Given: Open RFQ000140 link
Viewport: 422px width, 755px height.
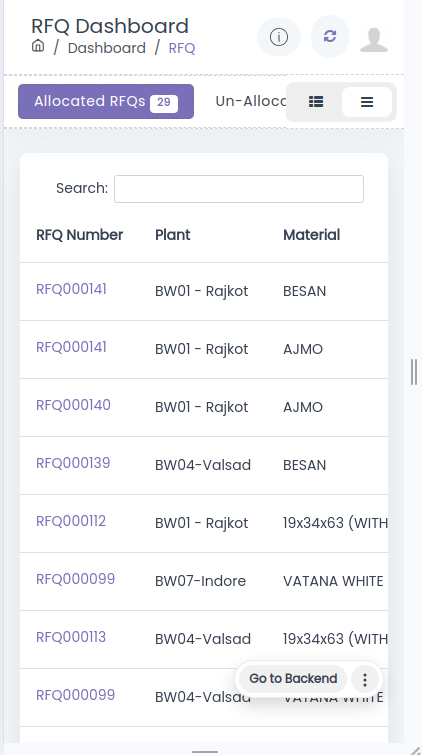Looking at the screenshot, I should [x=73, y=405].
